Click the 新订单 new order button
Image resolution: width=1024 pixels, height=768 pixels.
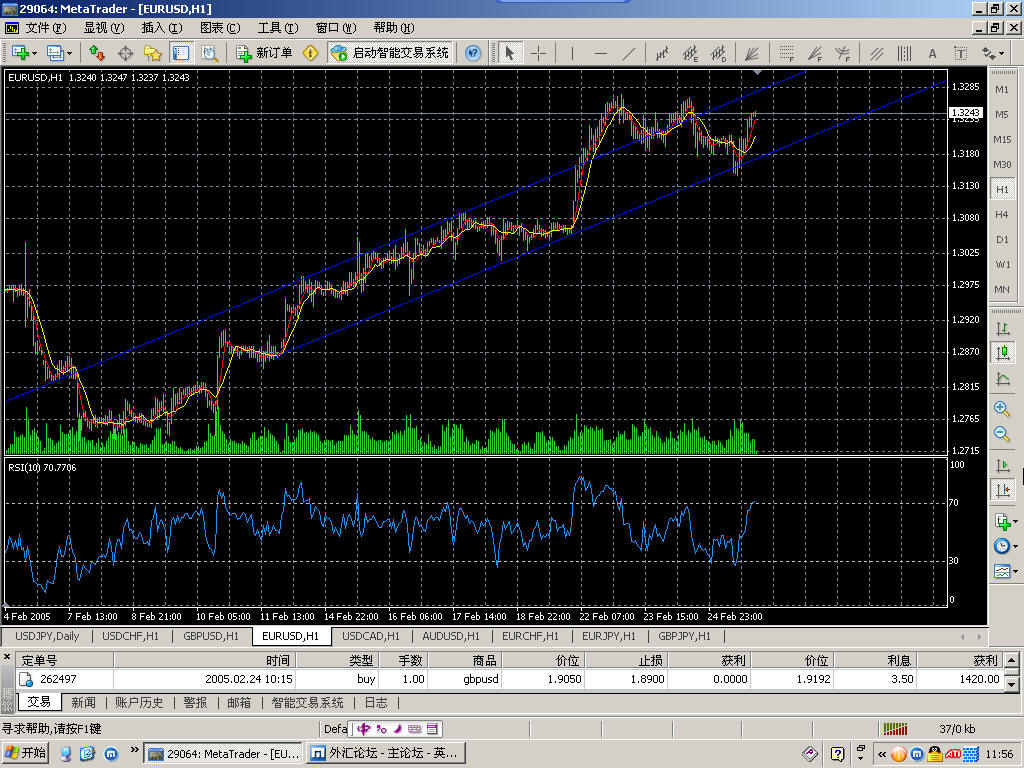pyautogui.click(x=264, y=53)
